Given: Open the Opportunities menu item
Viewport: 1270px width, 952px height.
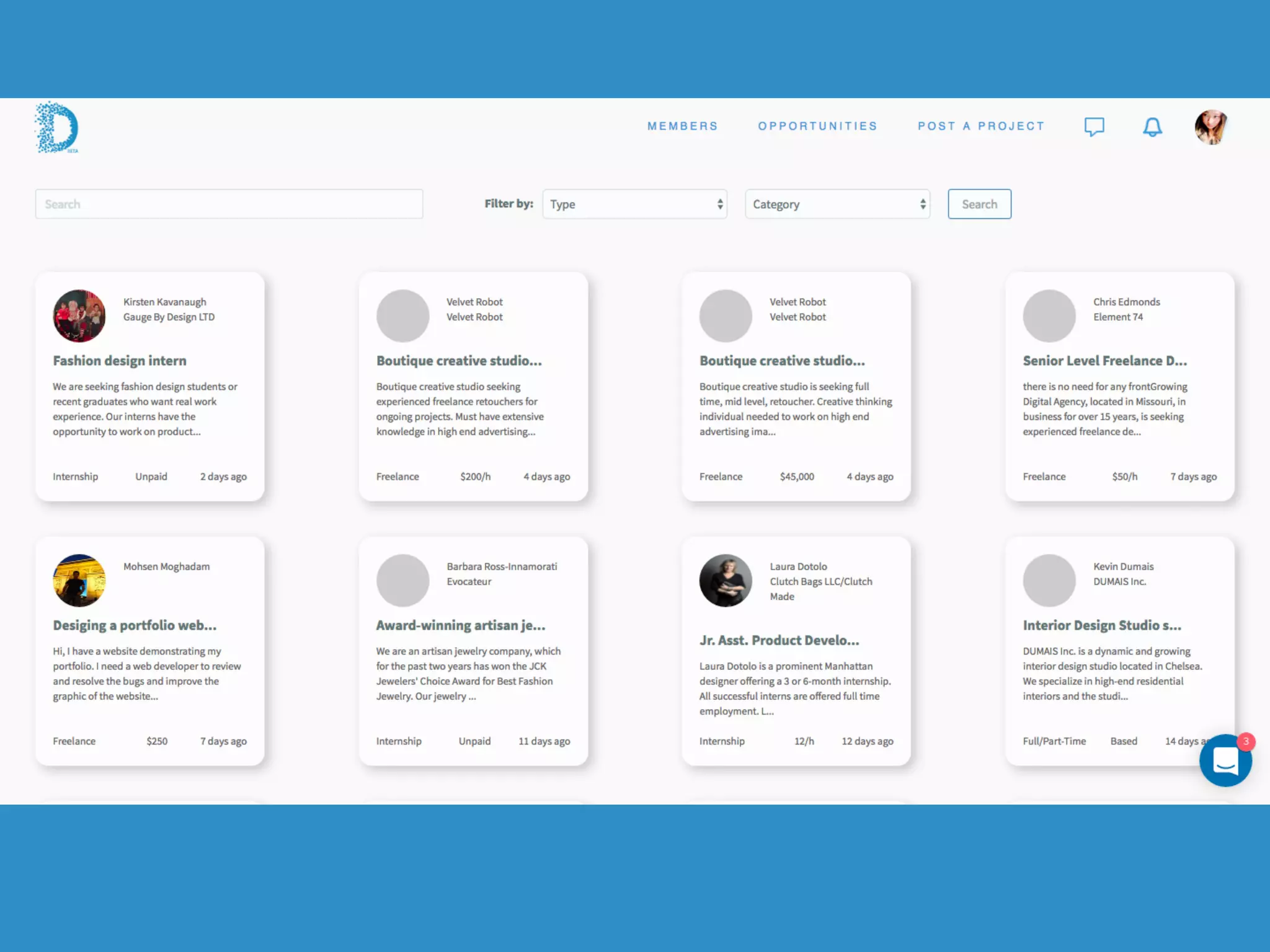Looking at the screenshot, I should 817,126.
